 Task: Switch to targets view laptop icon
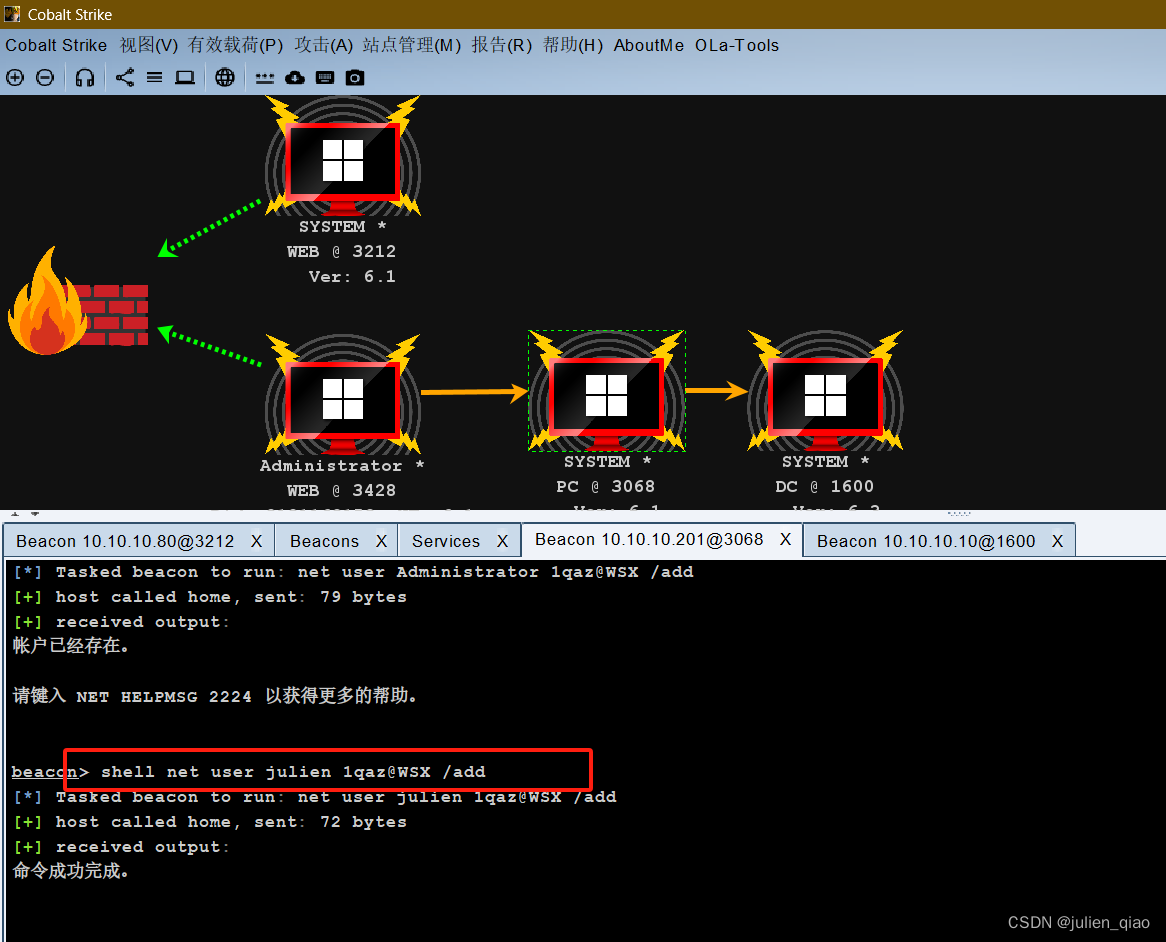click(184, 77)
